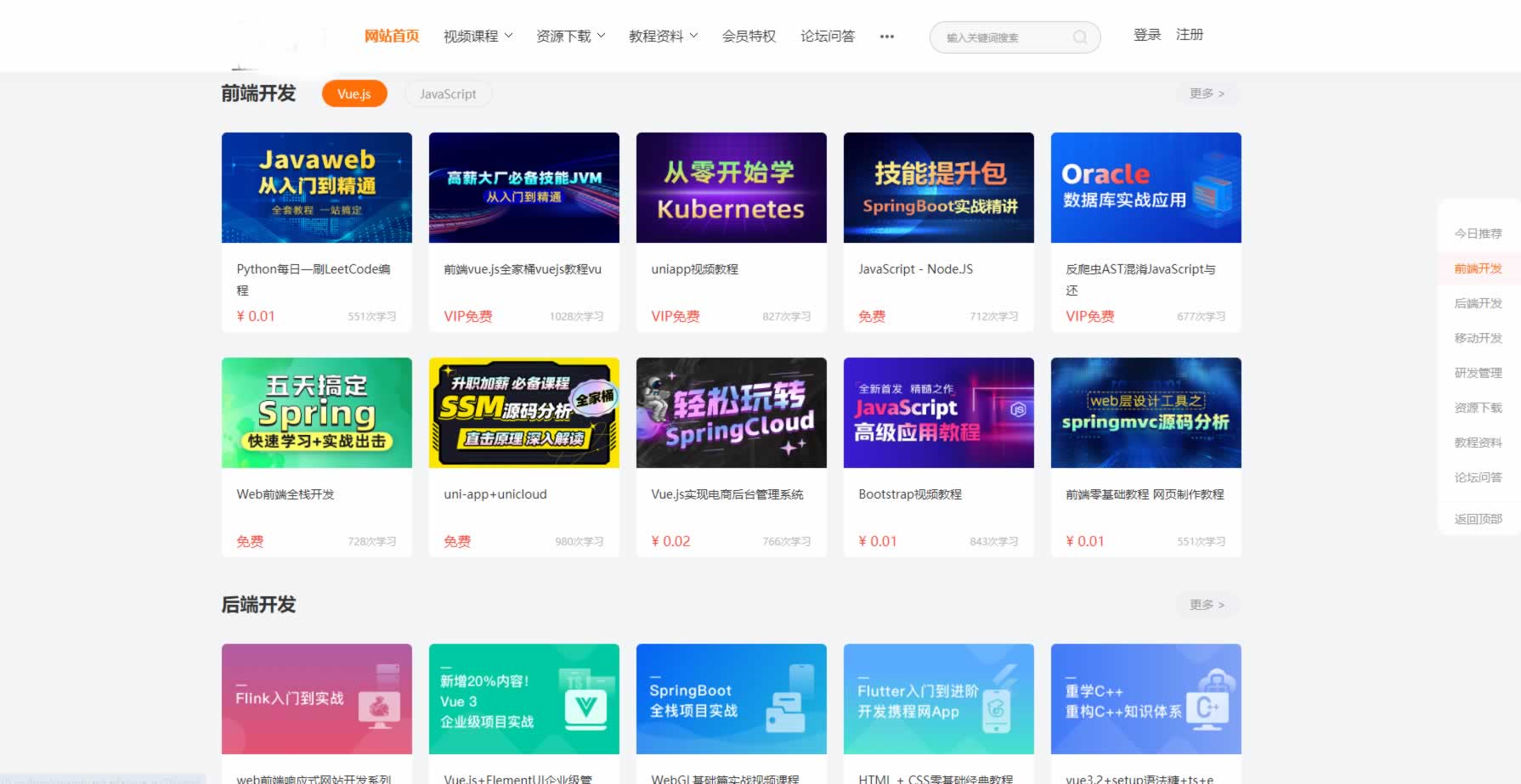Expand the 视频课程 dropdown menu

478,37
